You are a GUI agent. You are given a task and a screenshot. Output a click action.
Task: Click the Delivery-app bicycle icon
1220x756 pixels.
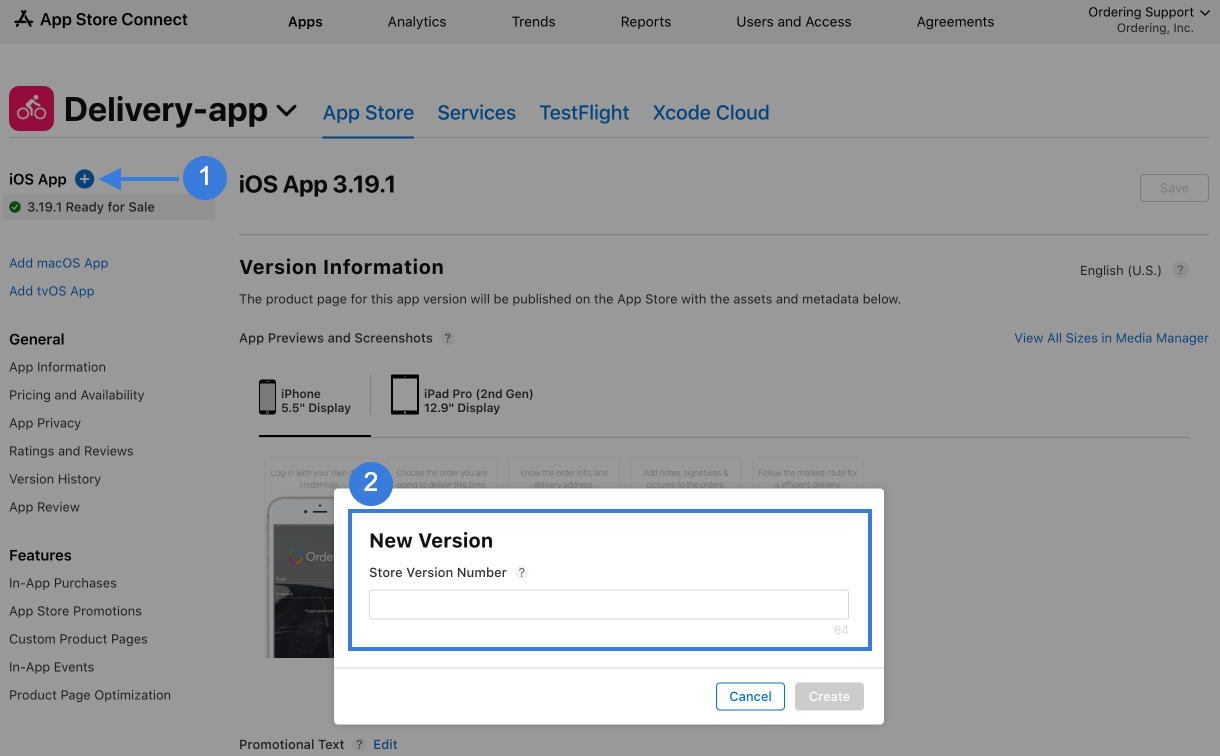(32, 108)
